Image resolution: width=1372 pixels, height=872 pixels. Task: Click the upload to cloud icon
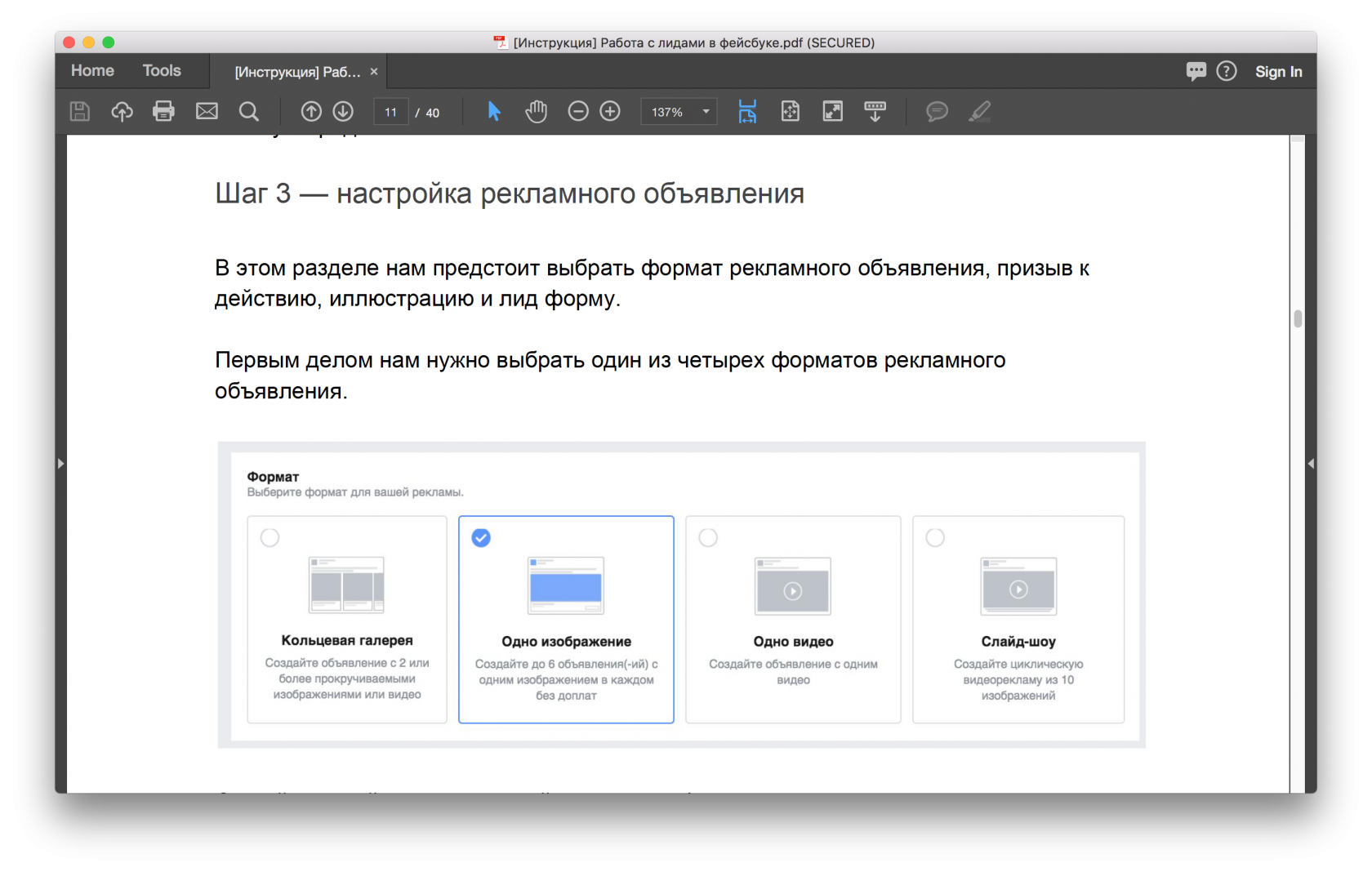point(122,112)
